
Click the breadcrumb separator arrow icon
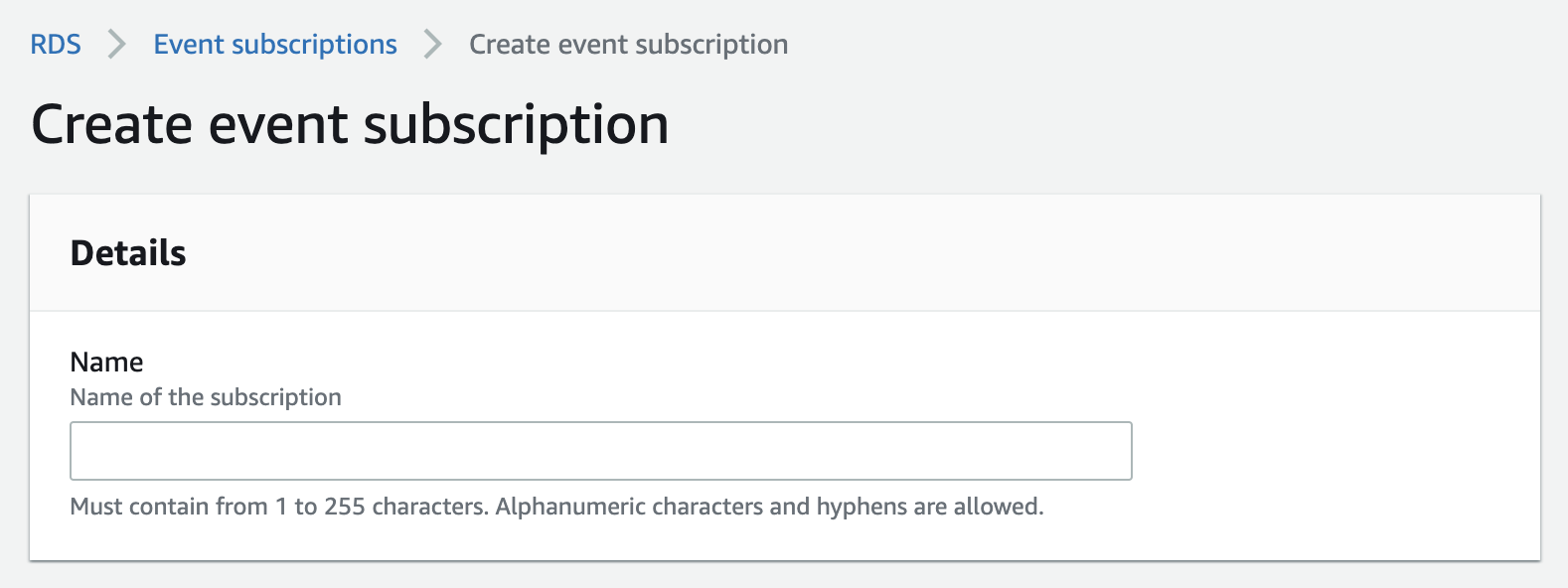click(116, 44)
